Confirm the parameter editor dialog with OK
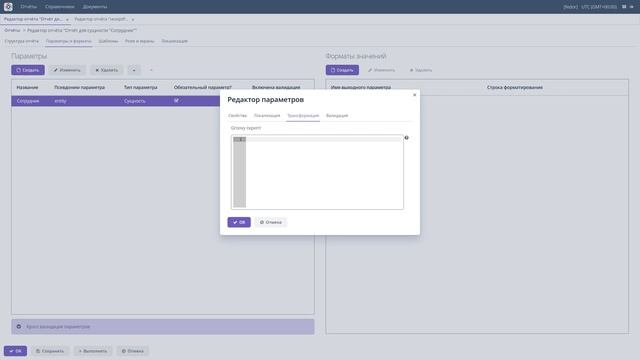 [239, 222]
